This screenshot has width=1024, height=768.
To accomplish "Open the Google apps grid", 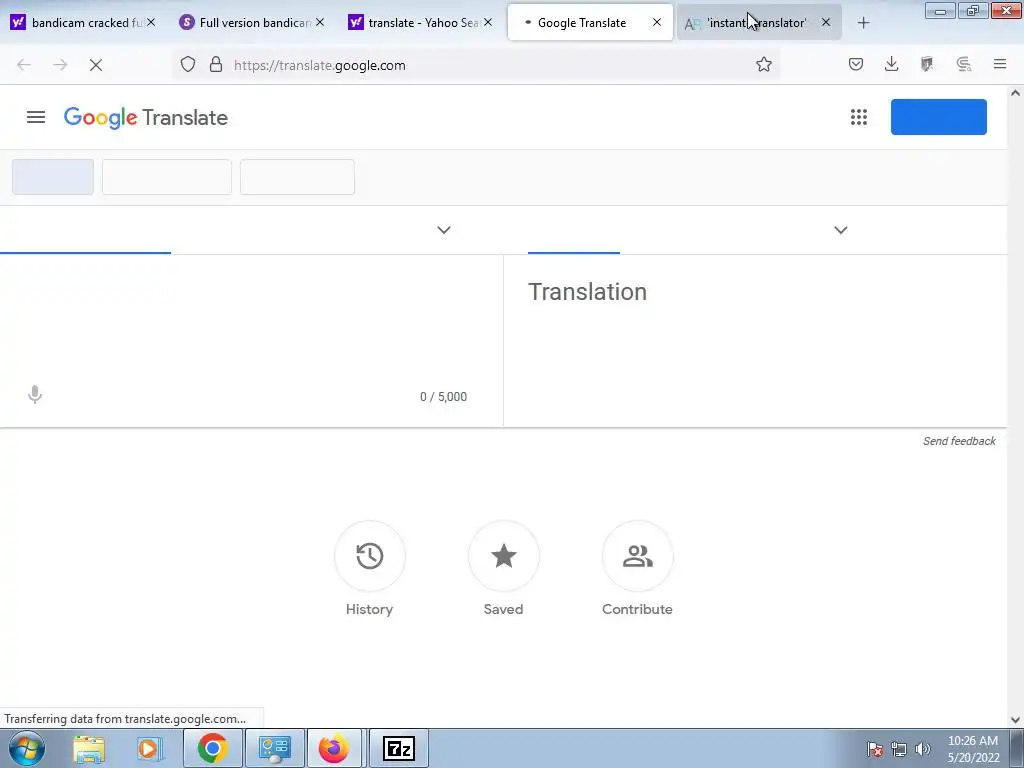I will pos(859,118).
